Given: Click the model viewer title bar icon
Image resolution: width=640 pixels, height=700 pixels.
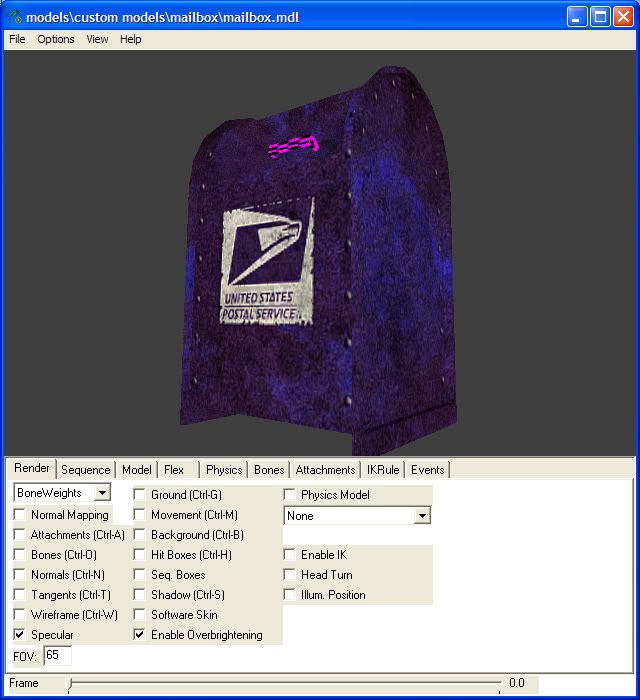Looking at the screenshot, I should [x=15, y=17].
